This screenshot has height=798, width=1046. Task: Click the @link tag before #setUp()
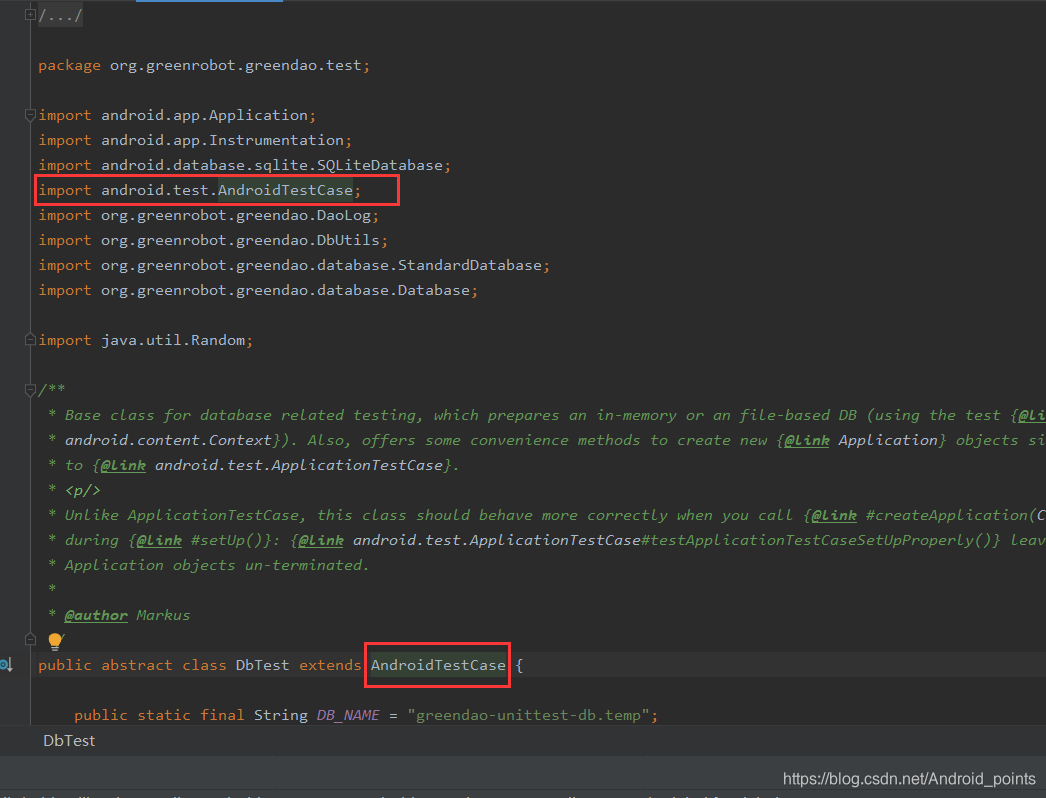[x=159, y=540]
